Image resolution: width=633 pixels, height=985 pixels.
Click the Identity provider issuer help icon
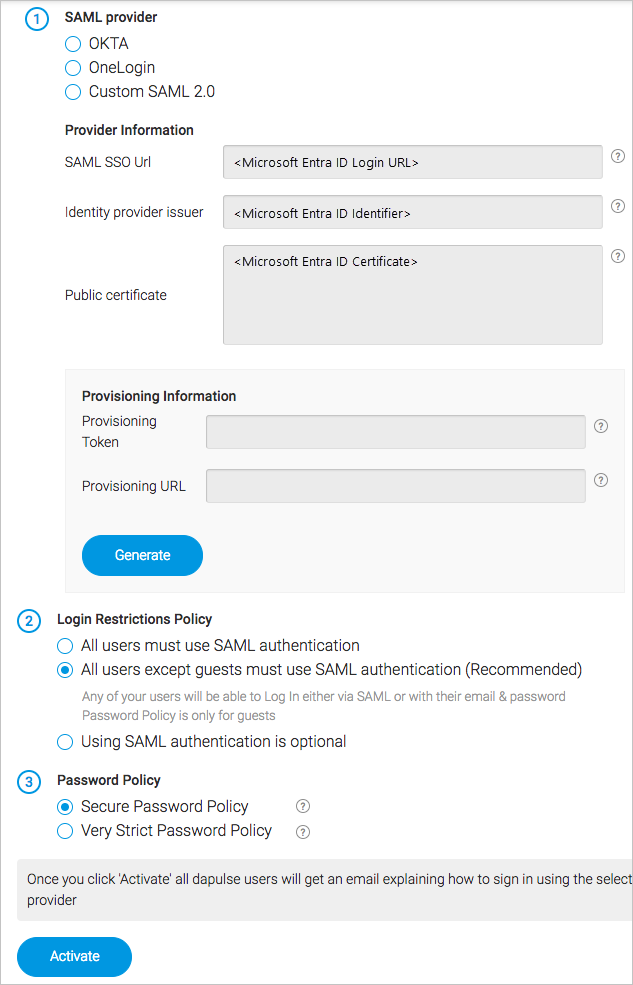(x=617, y=206)
